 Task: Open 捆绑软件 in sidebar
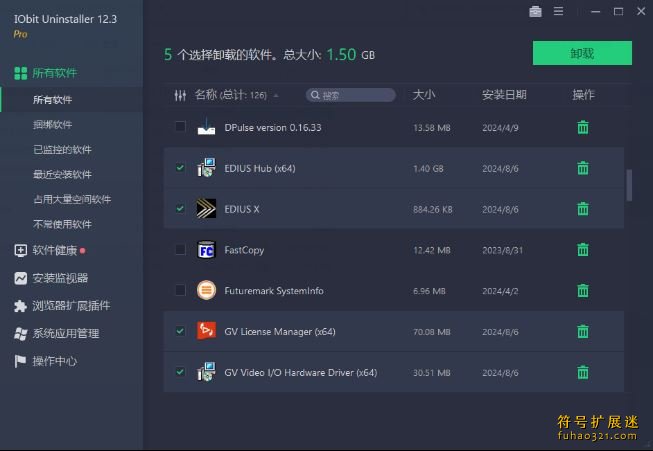[x=52, y=125]
